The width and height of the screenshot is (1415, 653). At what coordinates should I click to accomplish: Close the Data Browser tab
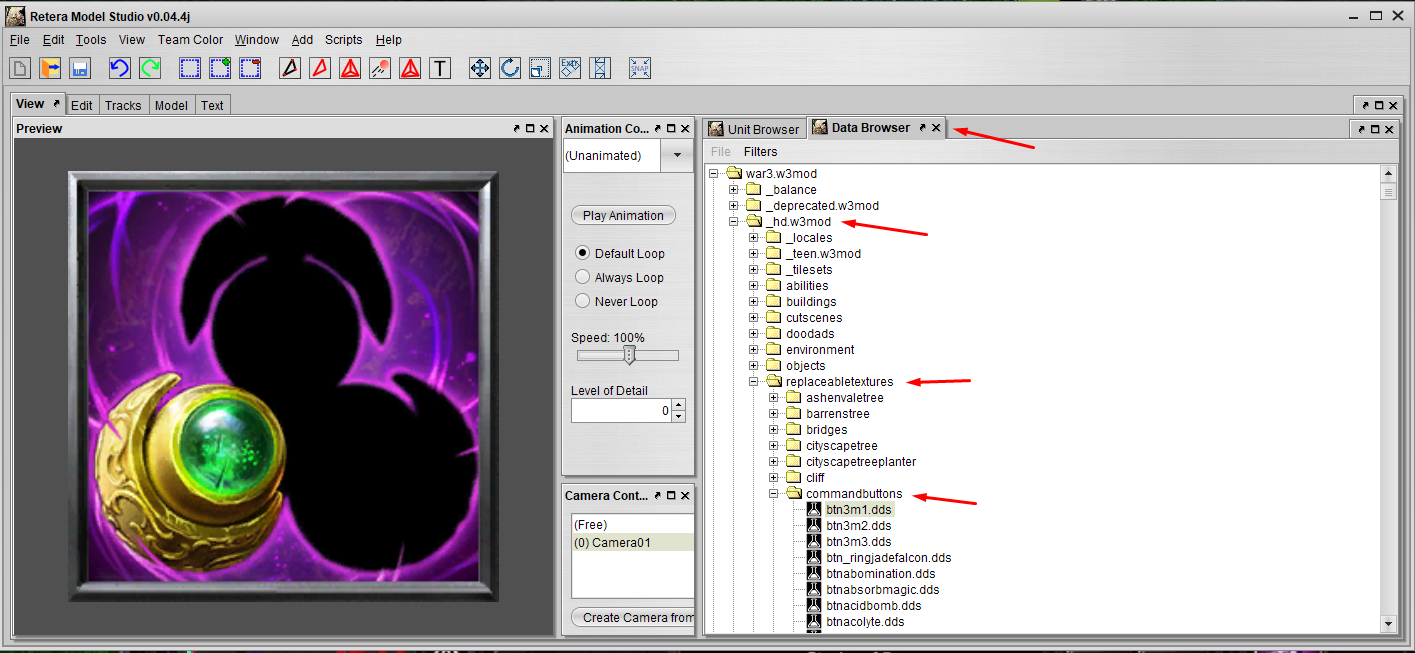click(x=936, y=127)
